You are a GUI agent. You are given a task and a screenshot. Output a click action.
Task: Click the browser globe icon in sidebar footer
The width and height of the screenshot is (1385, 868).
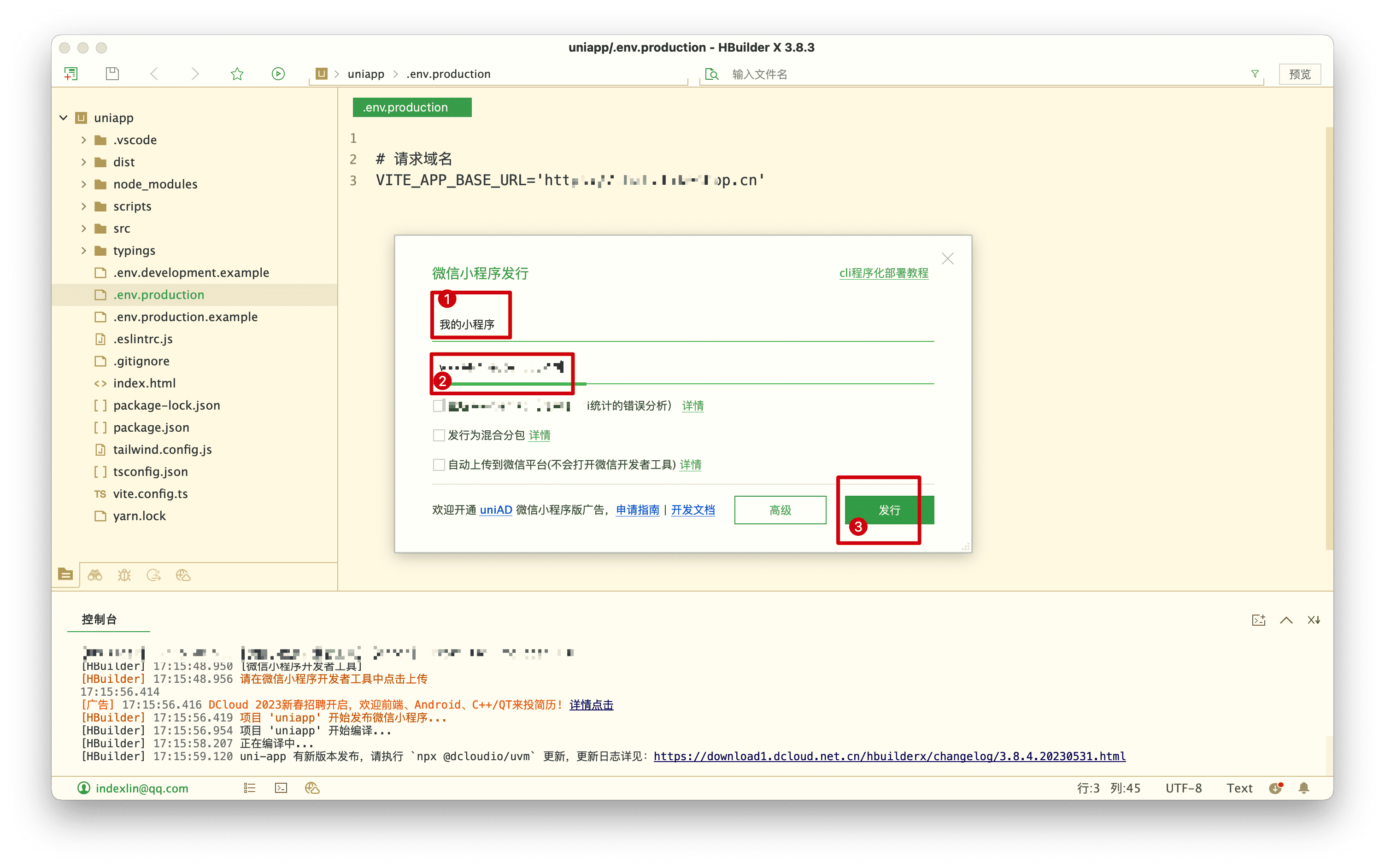183,575
